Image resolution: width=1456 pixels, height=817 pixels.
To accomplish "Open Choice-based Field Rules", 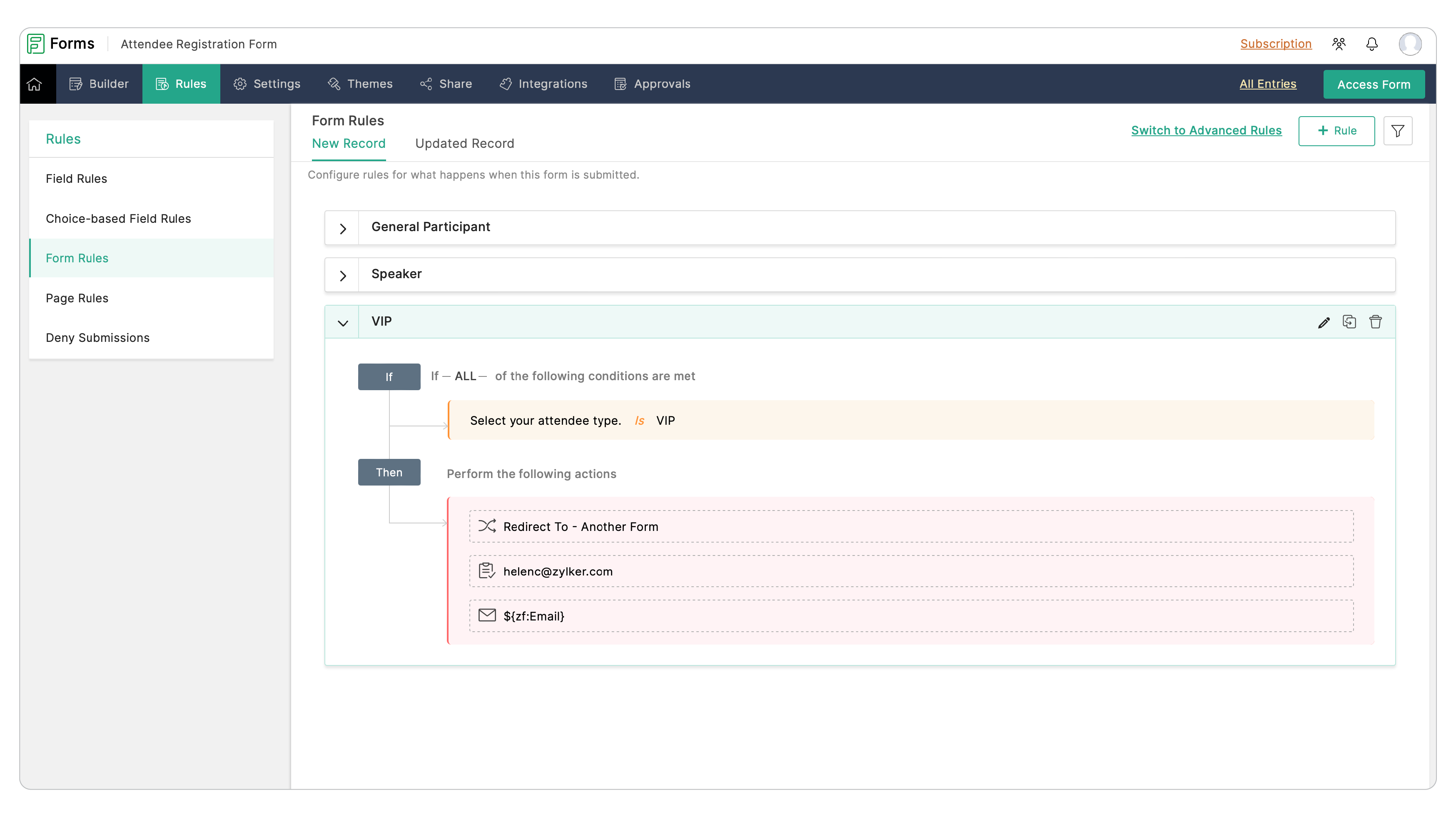I will (152, 218).
